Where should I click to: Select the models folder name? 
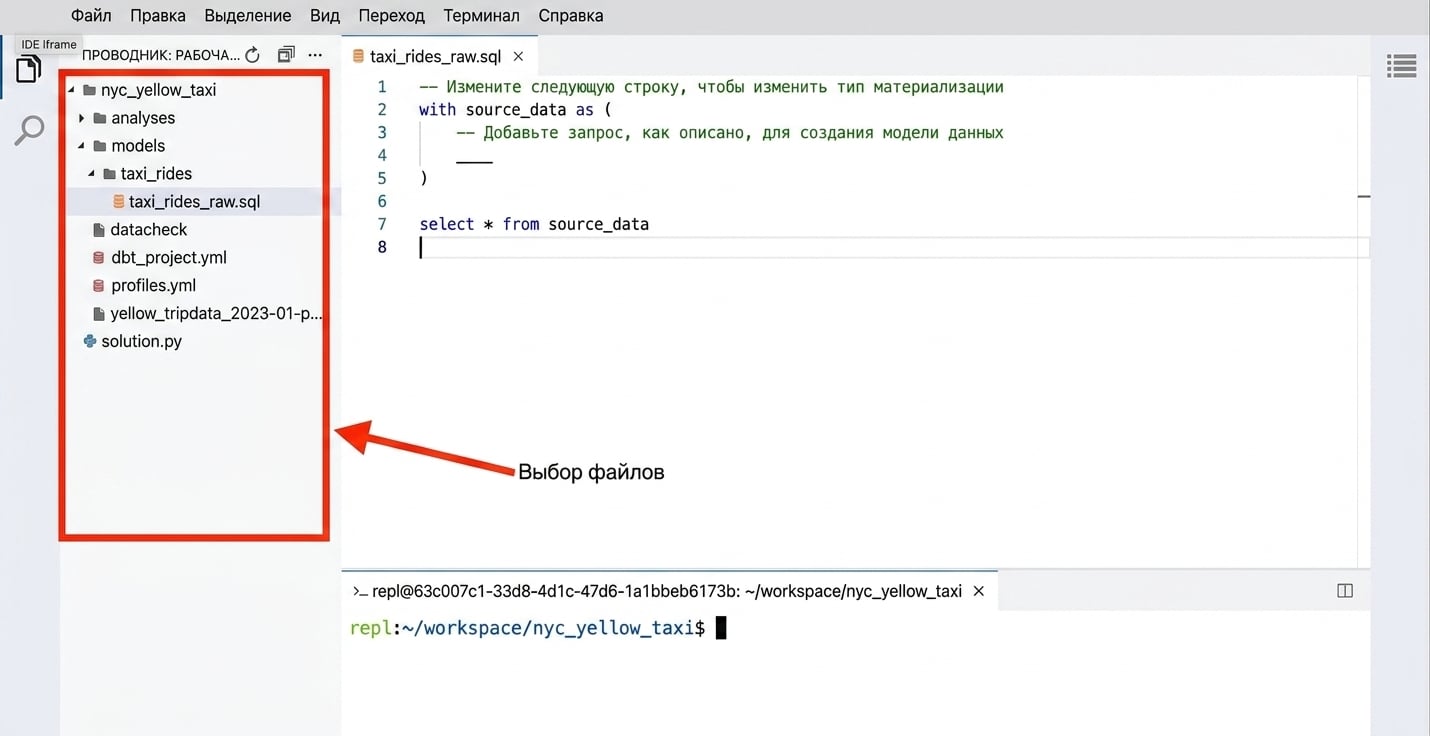(138, 146)
